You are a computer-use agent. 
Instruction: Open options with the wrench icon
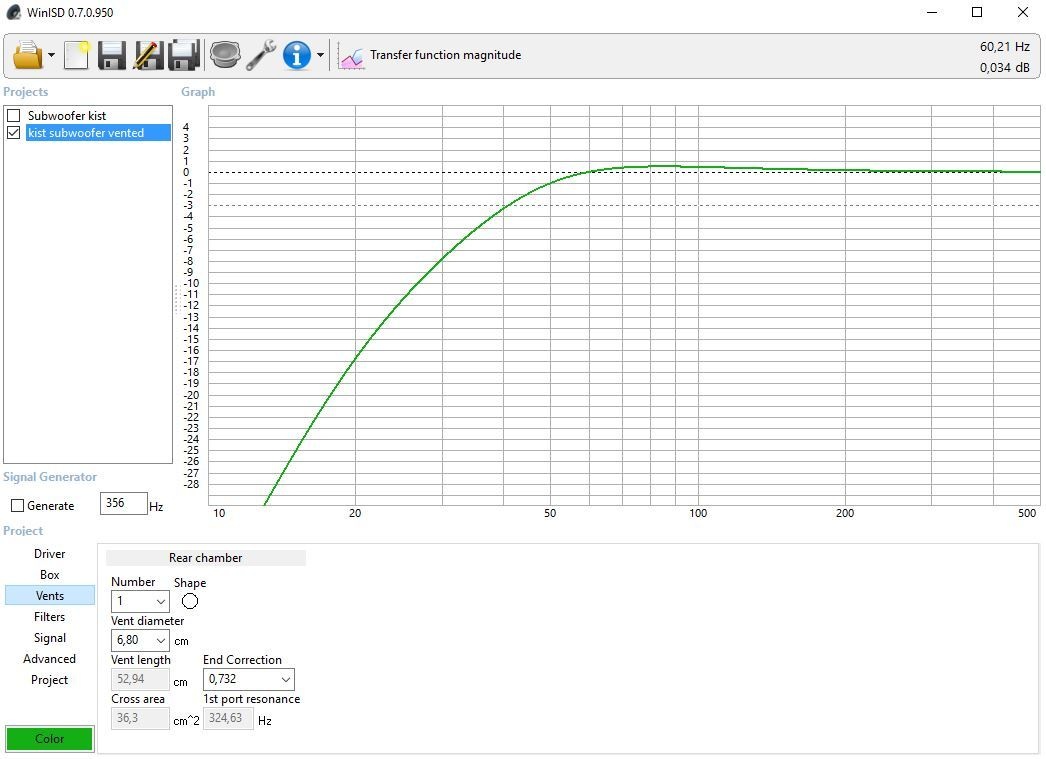261,55
